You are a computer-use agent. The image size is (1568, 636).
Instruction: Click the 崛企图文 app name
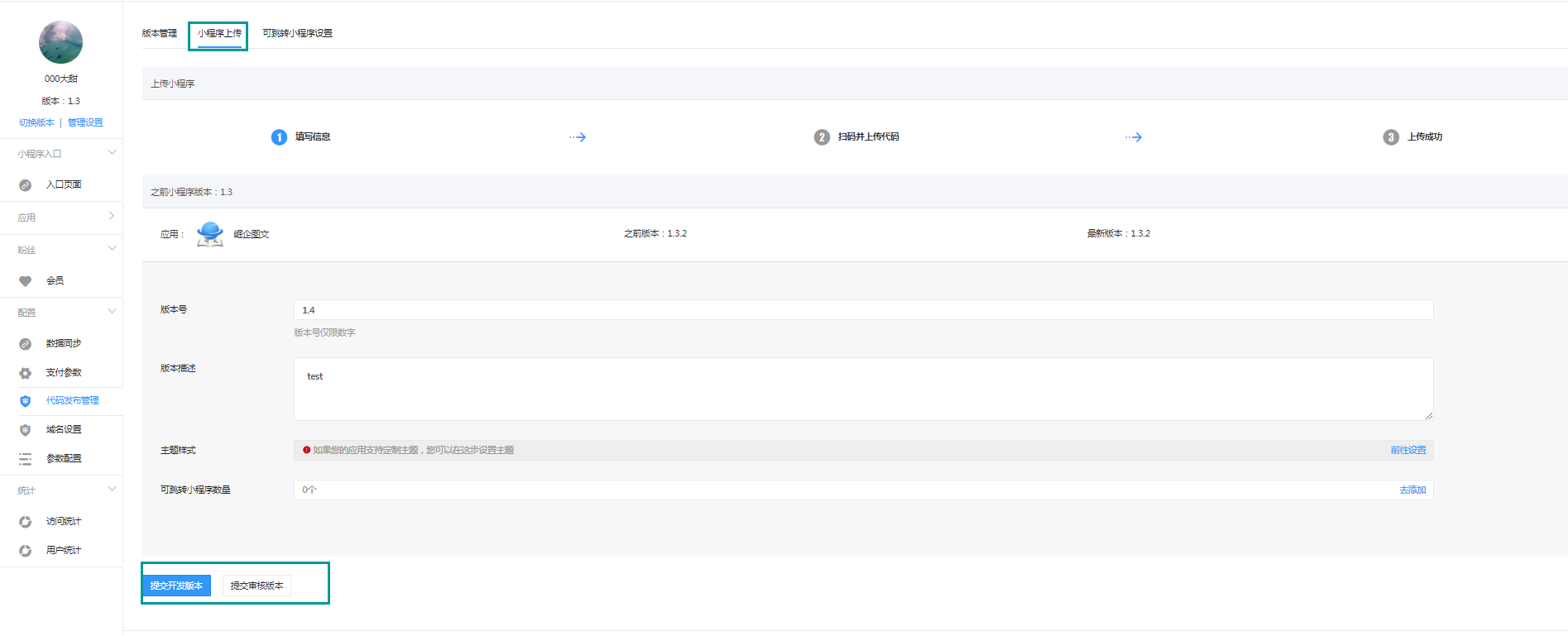click(252, 234)
